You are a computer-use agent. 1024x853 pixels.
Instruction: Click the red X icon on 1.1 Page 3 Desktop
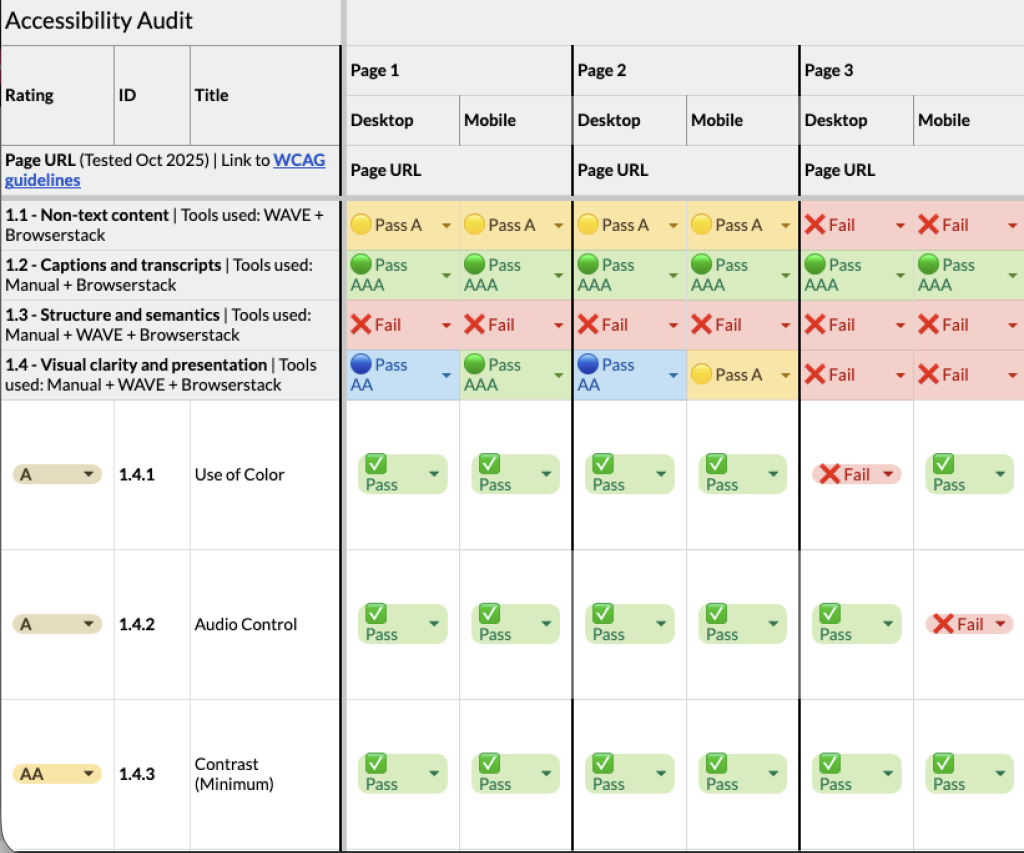click(x=817, y=224)
